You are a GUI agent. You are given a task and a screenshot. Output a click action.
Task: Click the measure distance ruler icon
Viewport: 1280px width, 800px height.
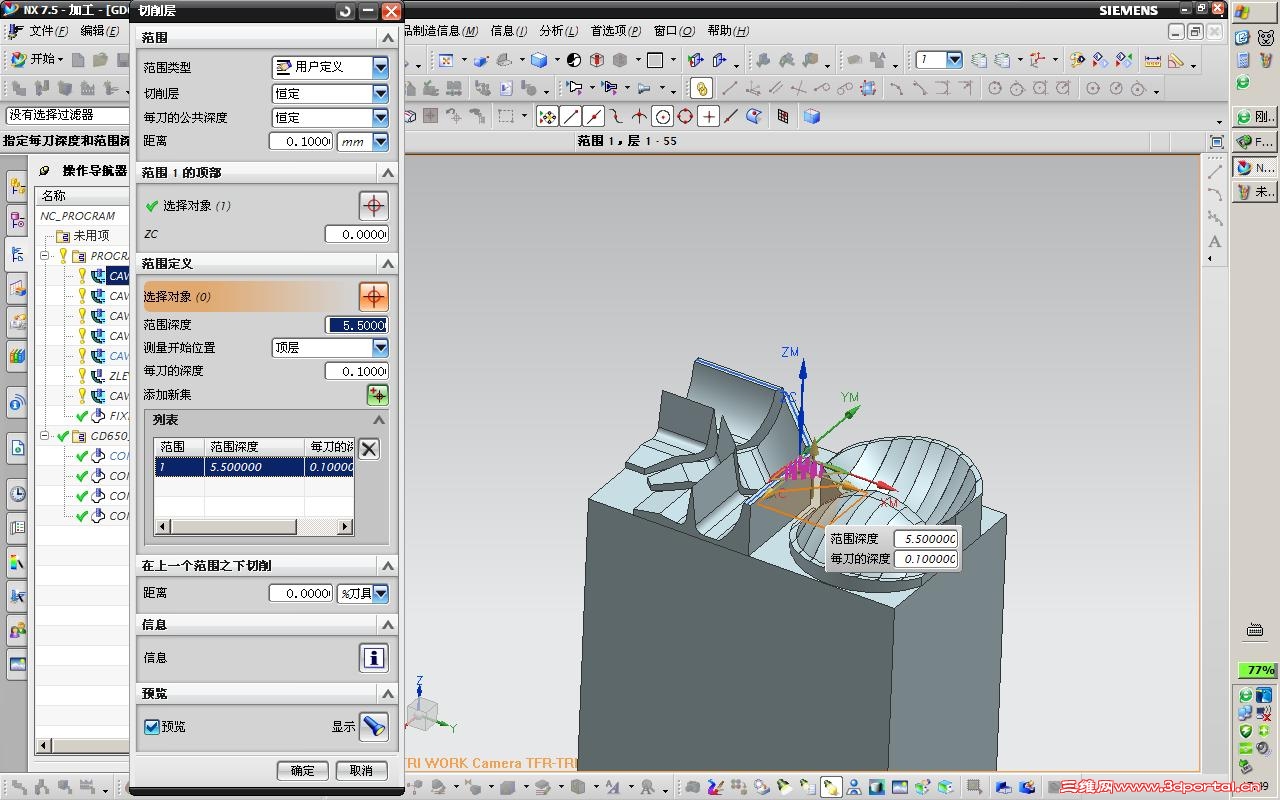[x=1153, y=60]
